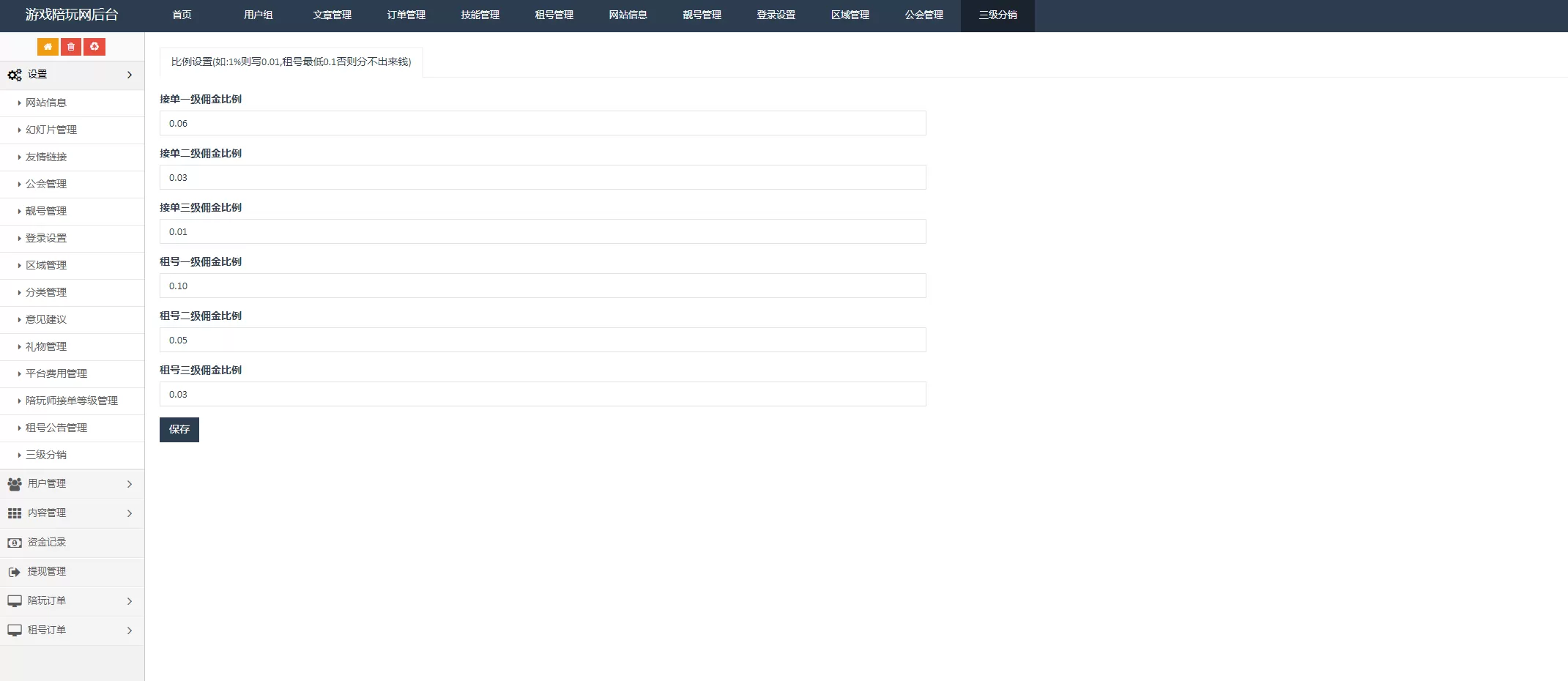
Task: Select the 比例设置 tab header
Action: point(291,62)
